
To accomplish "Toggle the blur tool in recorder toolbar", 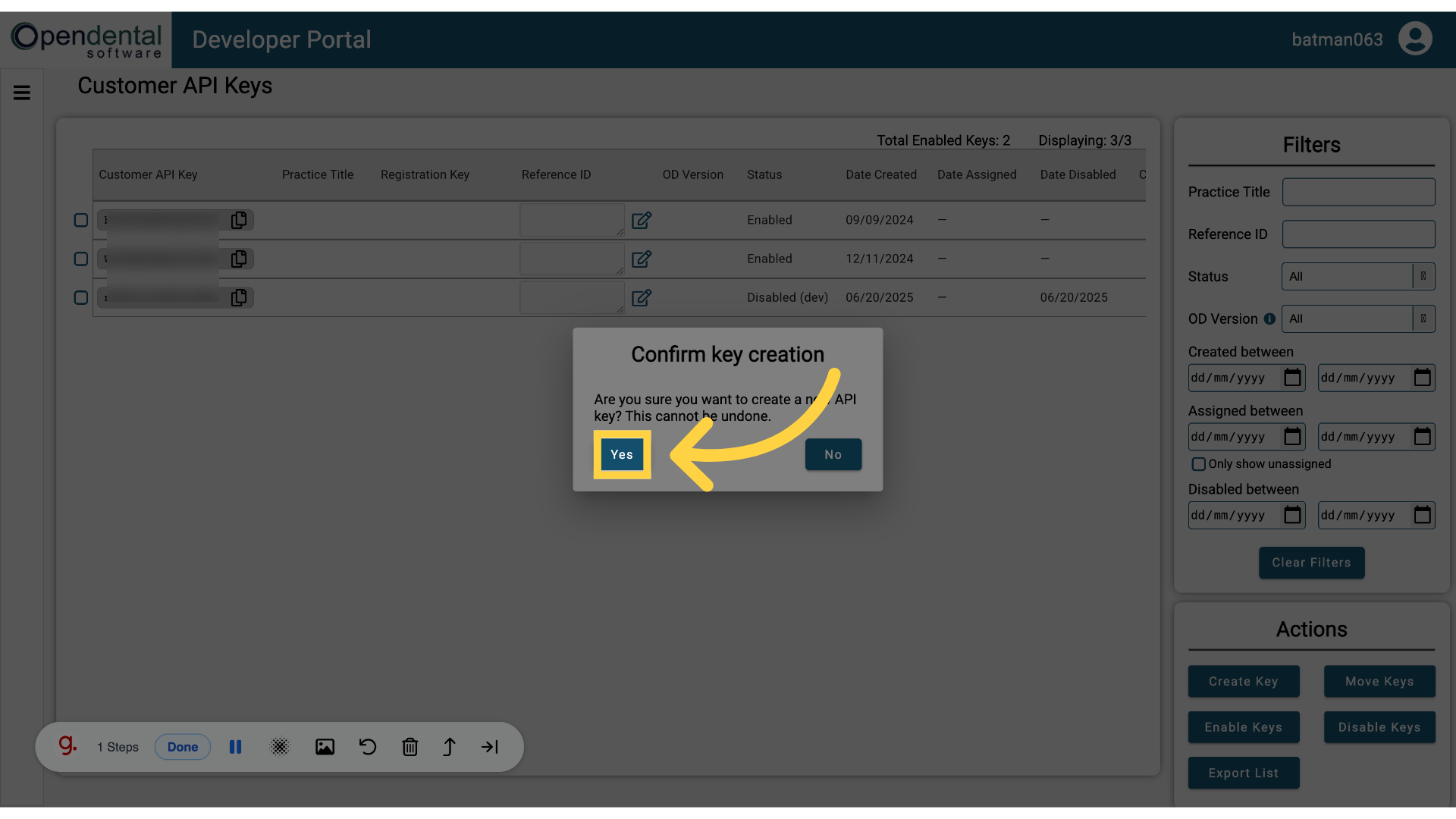I will (280, 747).
